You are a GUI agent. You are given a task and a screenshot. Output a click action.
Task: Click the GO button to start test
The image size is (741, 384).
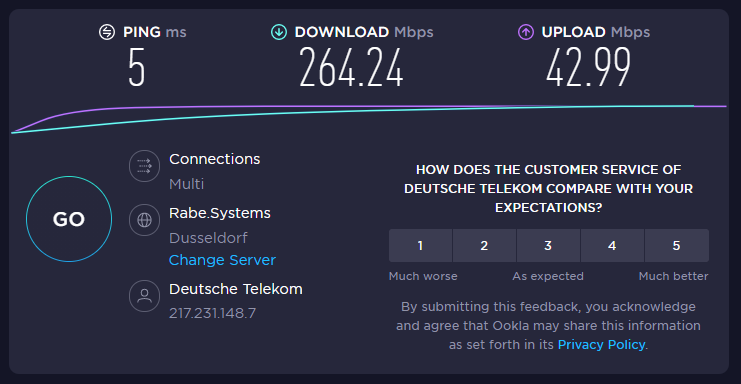tap(69, 219)
